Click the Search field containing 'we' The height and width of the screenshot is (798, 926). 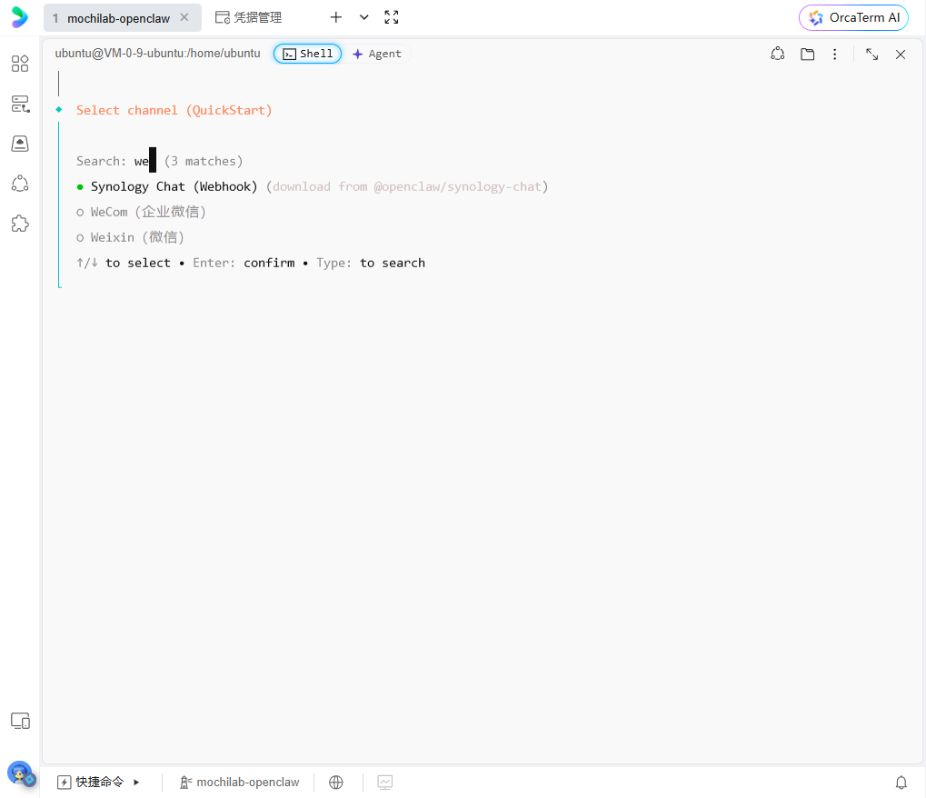click(116, 161)
